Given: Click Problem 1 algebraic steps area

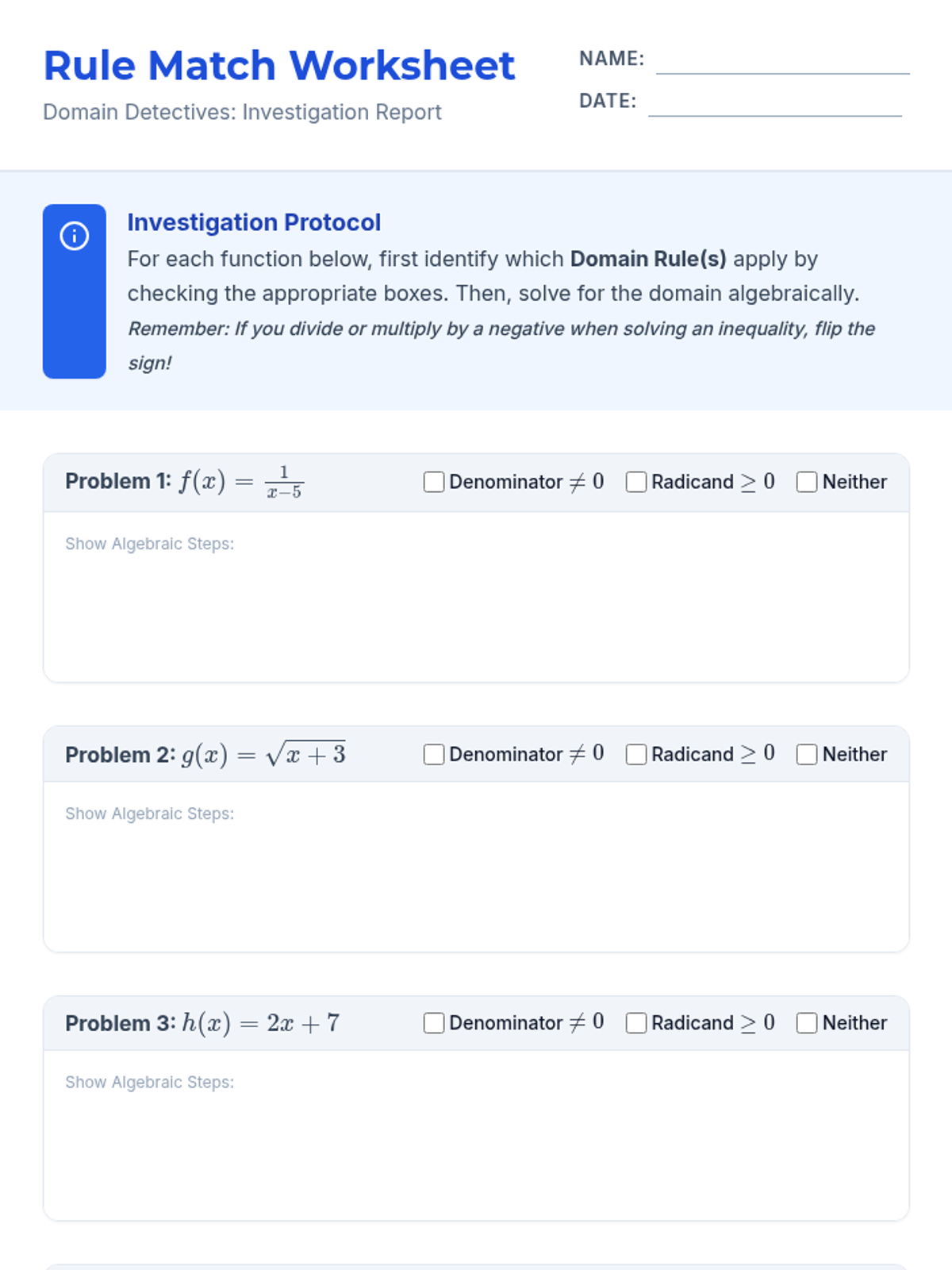Looking at the screenshot, I should pos(476,611).
